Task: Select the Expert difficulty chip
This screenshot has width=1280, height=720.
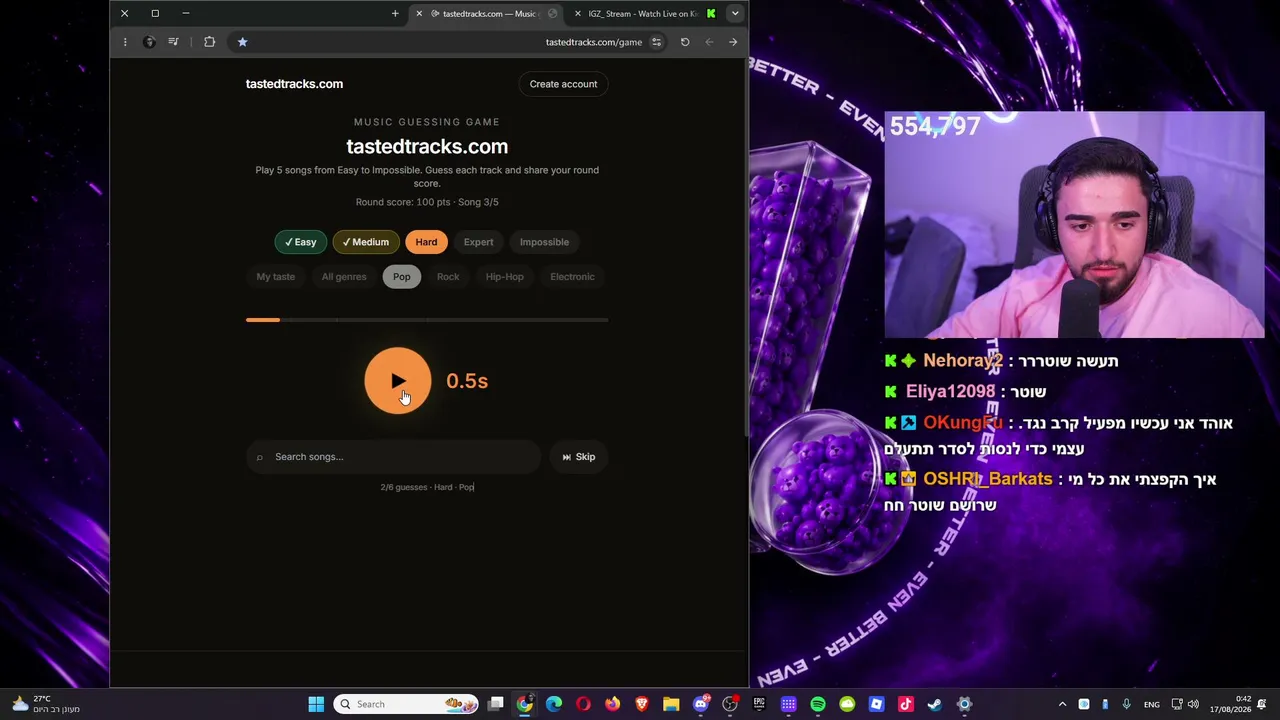Action: 478,242
